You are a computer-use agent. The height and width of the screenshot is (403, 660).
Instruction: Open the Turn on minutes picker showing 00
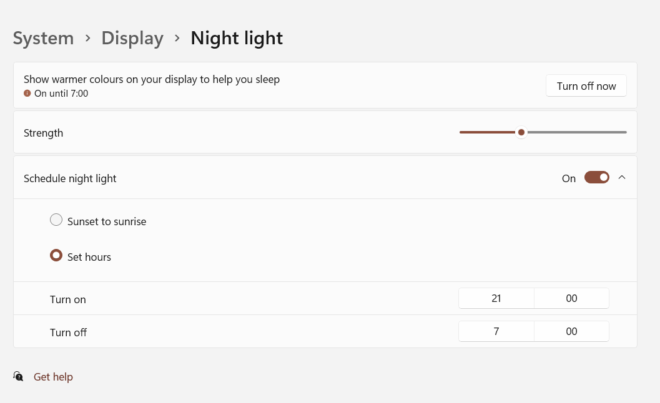pyautogui.click(x=571, y=298)
